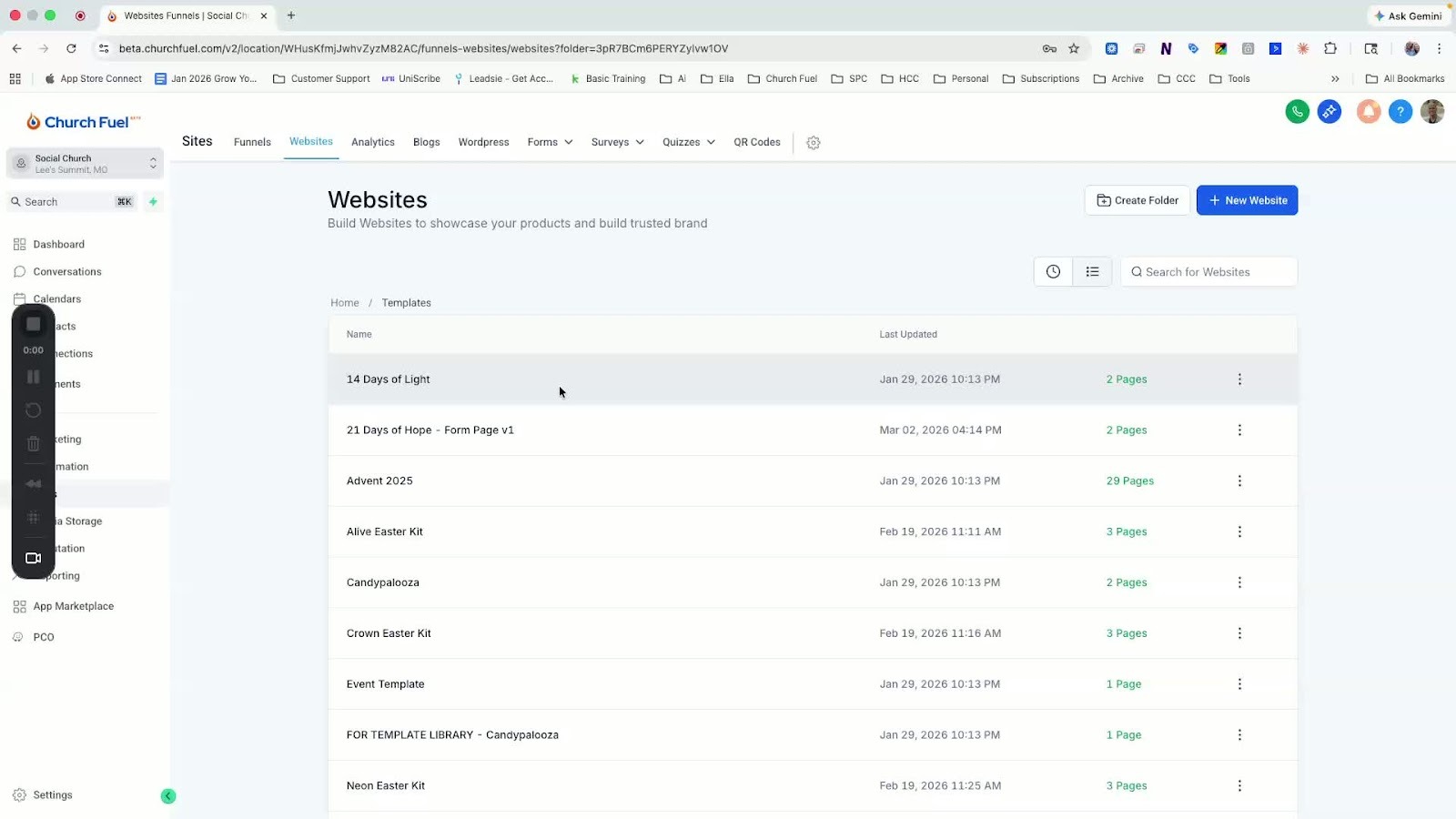Screen dimensions: 1456x819
Task: Click the Church Fuel logo
Action: pos(83,122)
